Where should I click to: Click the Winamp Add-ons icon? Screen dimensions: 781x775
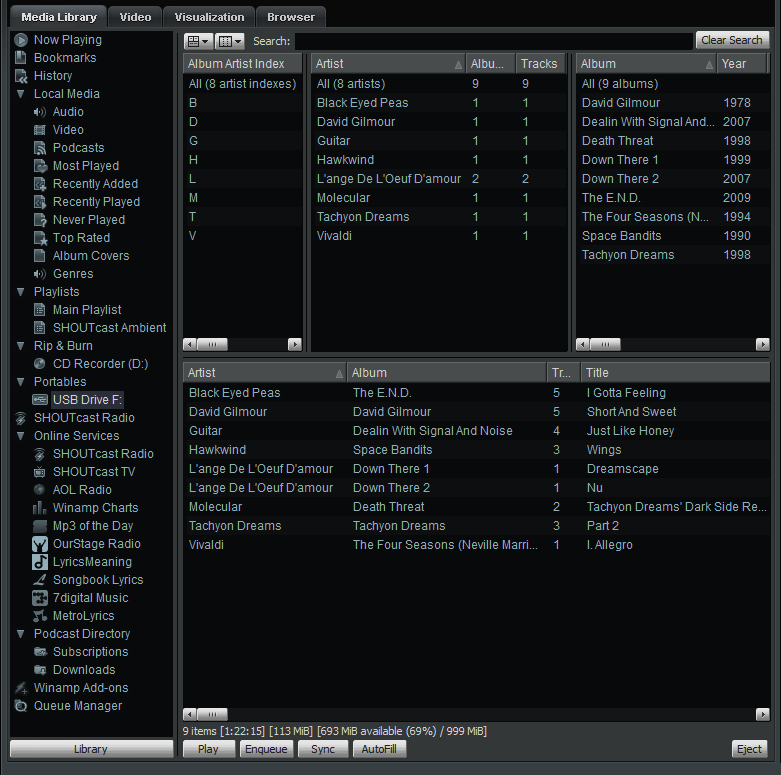(21, 688)
